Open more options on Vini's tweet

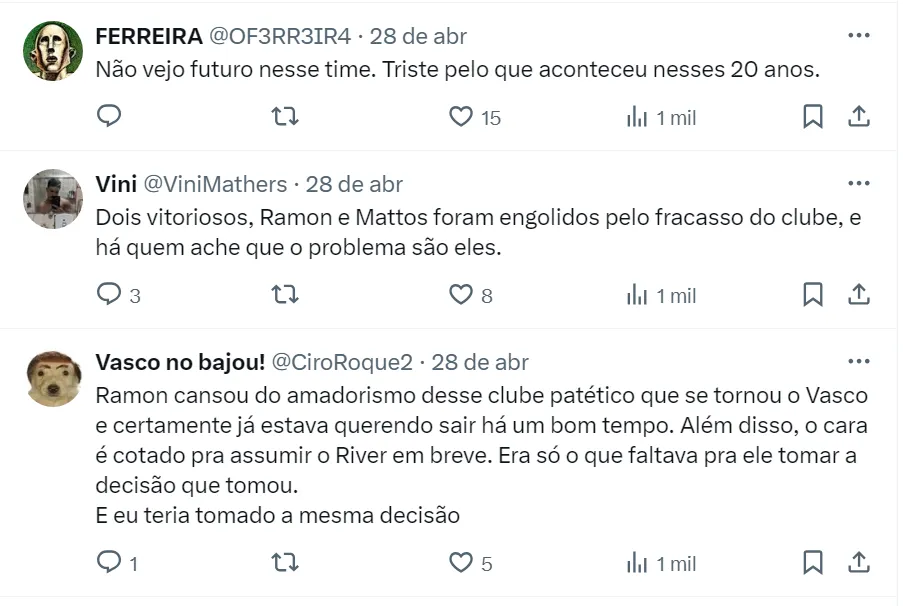pyautogui.click(x=858, y=184)
